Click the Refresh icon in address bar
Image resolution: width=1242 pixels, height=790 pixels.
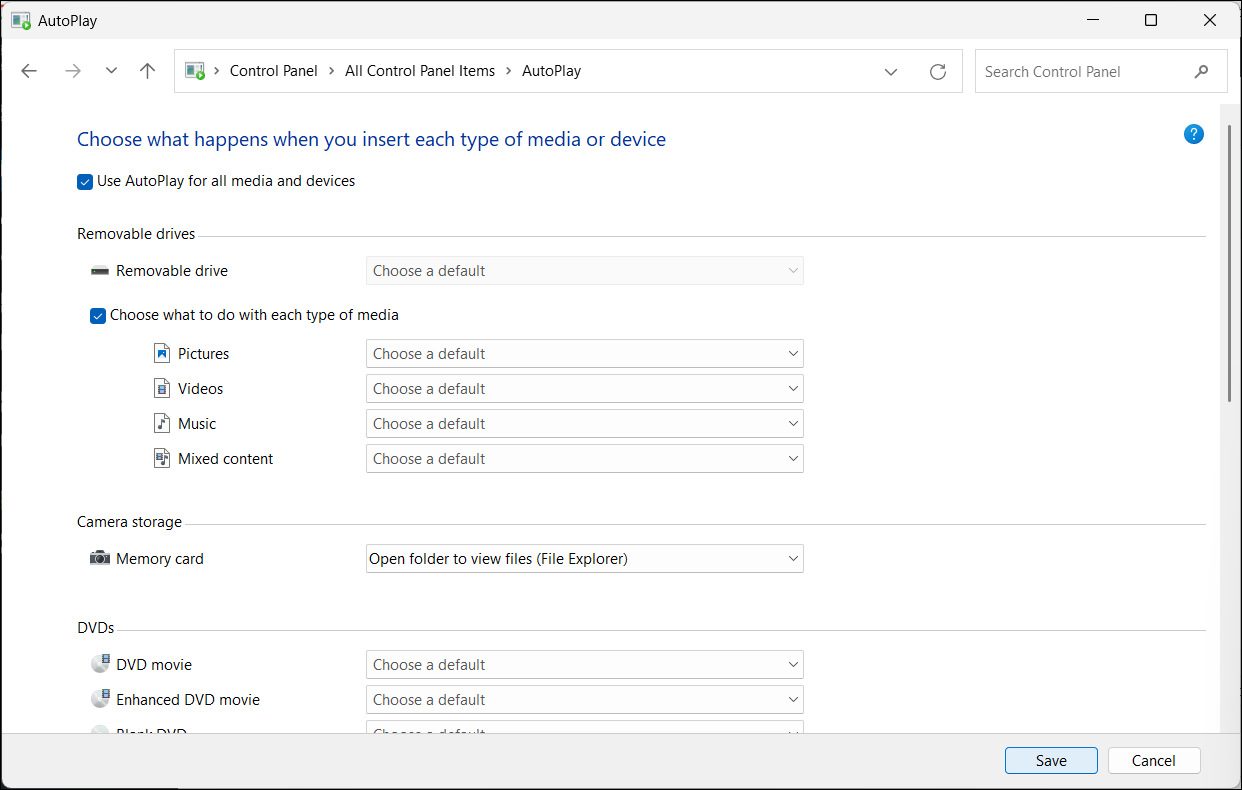point(937,72)
